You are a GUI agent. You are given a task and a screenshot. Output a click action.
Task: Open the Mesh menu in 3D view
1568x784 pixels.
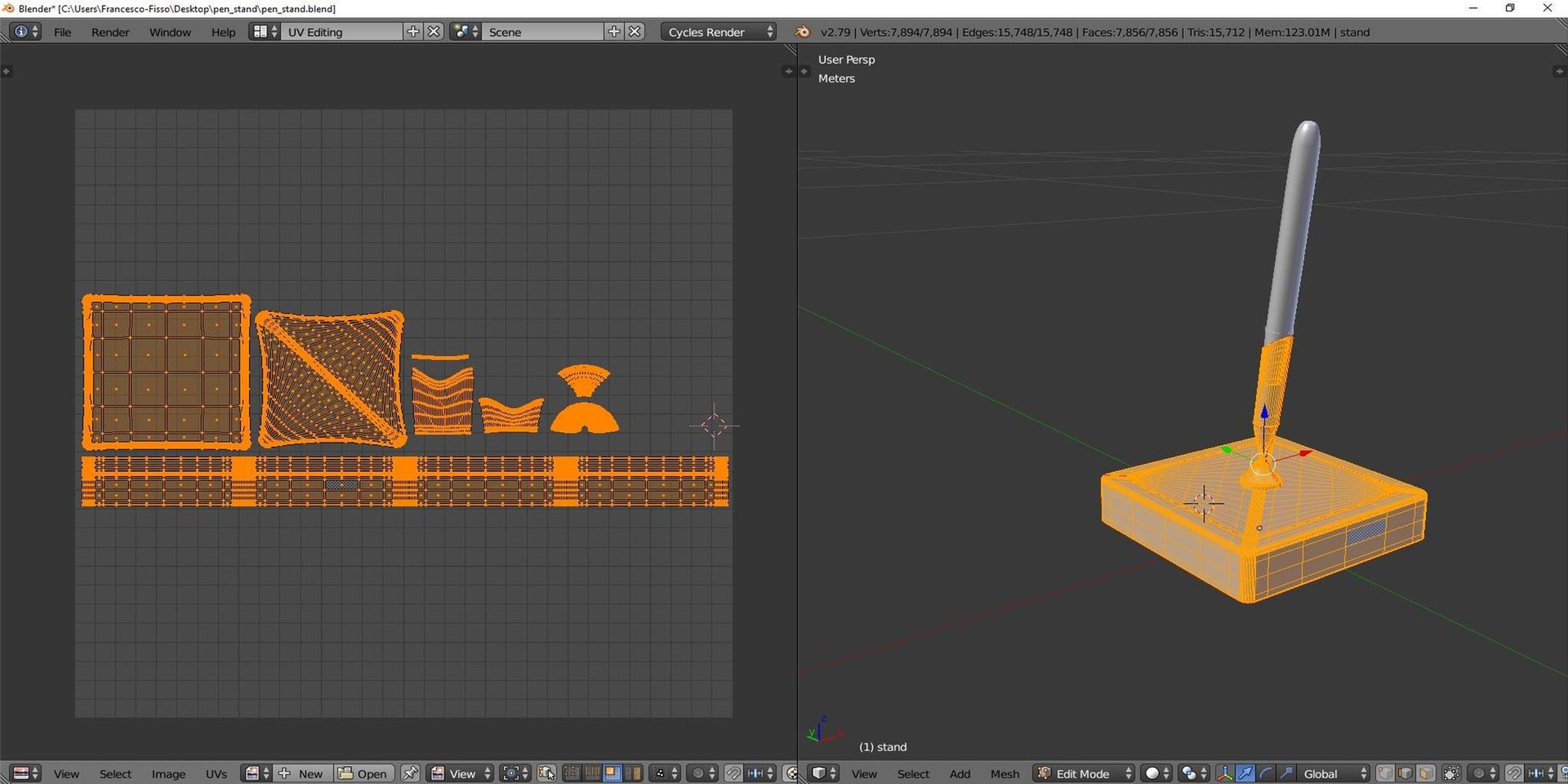1004,773
